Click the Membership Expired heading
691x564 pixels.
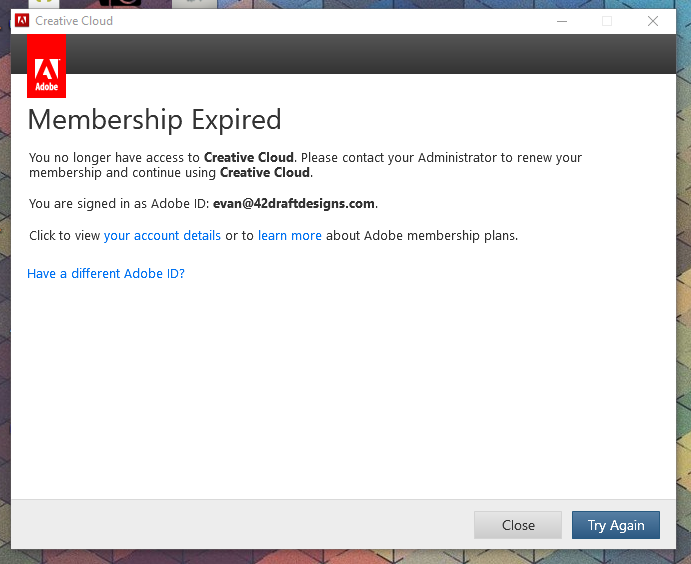(x=154, y=120)
